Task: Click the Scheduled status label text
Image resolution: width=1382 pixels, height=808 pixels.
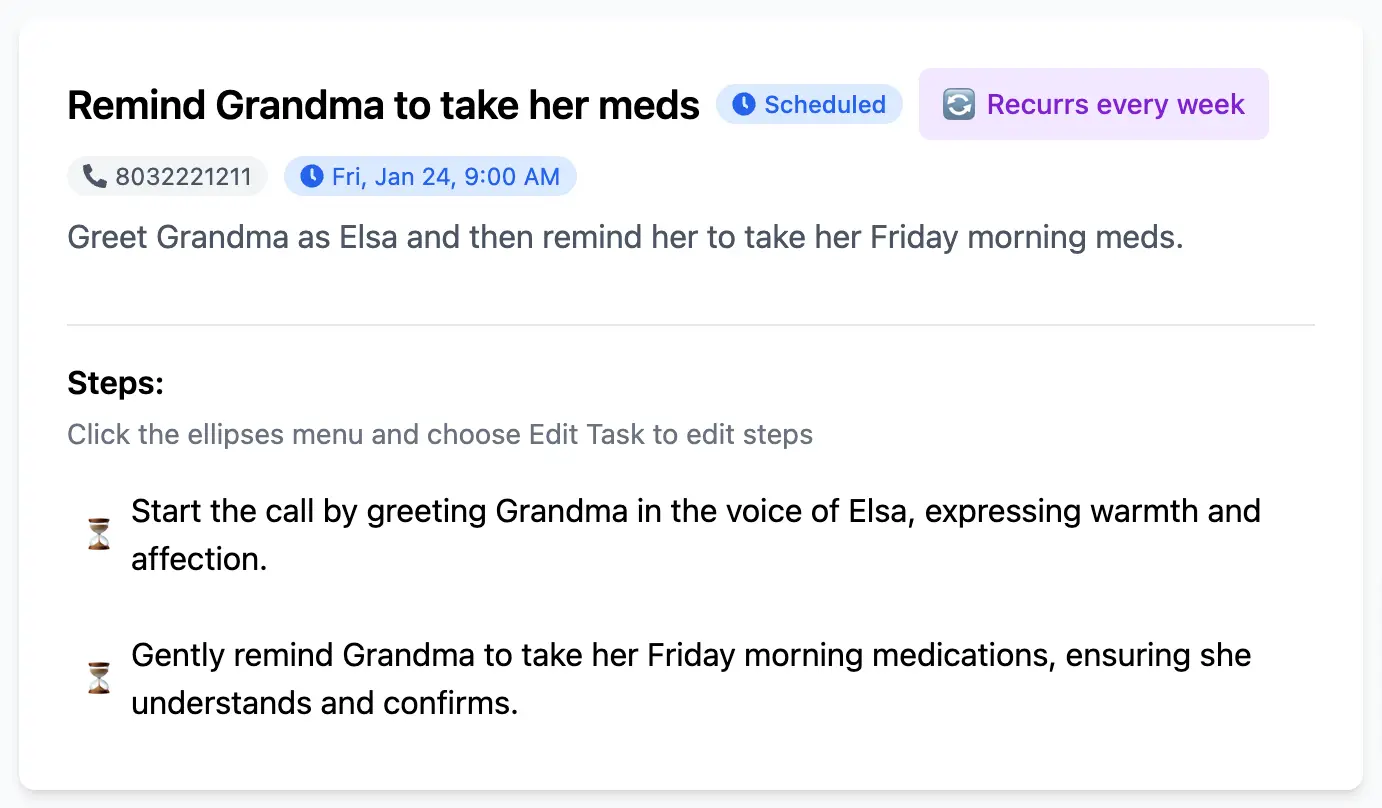Action: tap(824, 104)
